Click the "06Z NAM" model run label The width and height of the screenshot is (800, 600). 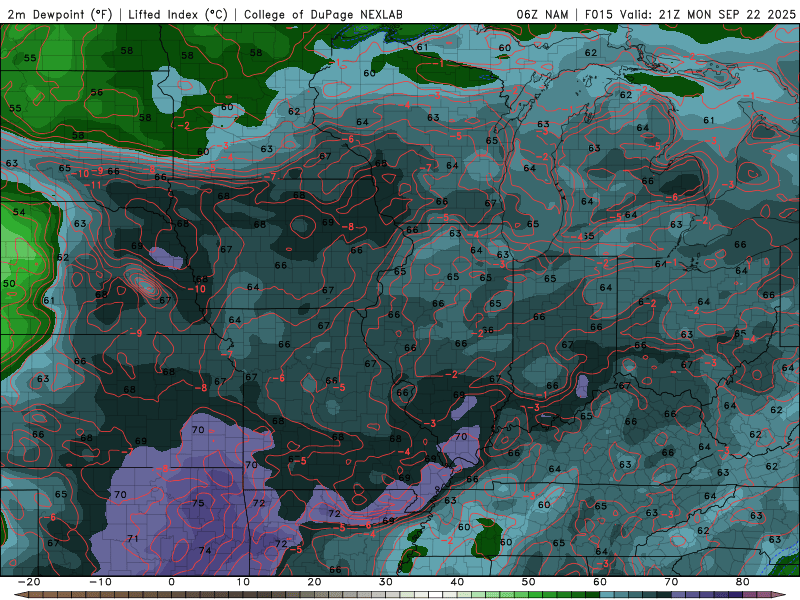click(x=542, y=14)
